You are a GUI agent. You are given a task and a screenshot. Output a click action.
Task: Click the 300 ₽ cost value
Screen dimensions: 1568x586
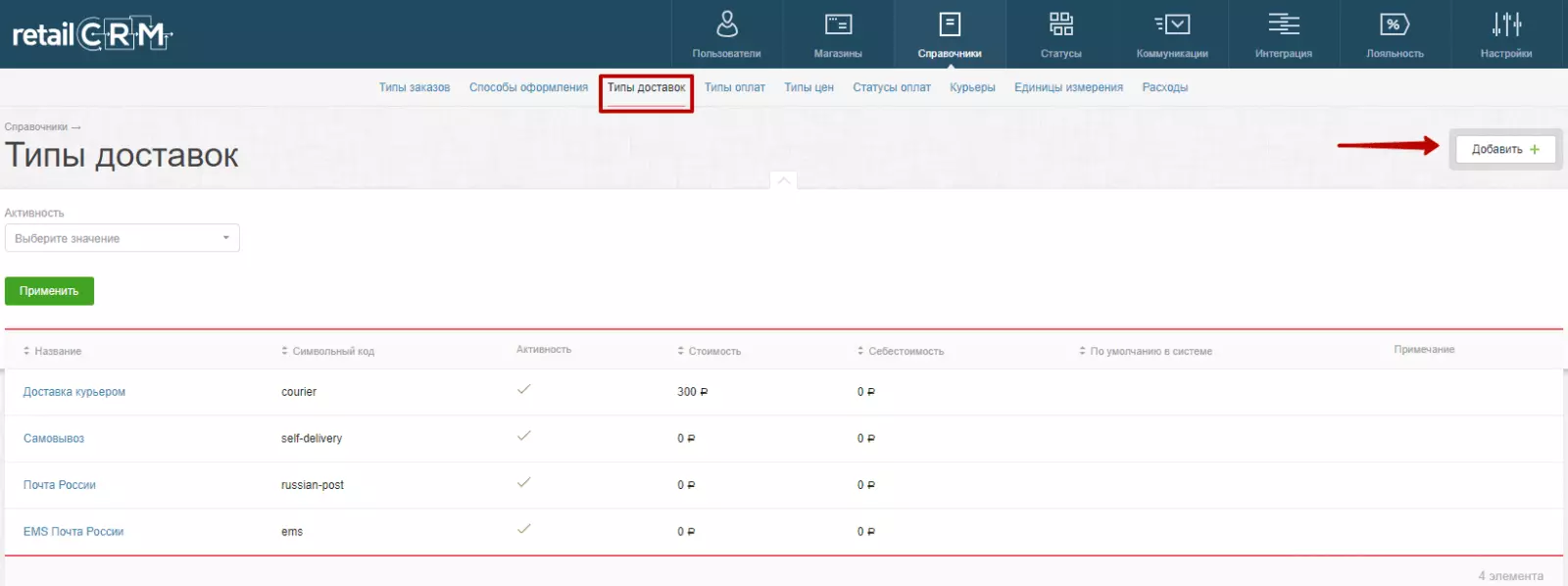[692, 392]
